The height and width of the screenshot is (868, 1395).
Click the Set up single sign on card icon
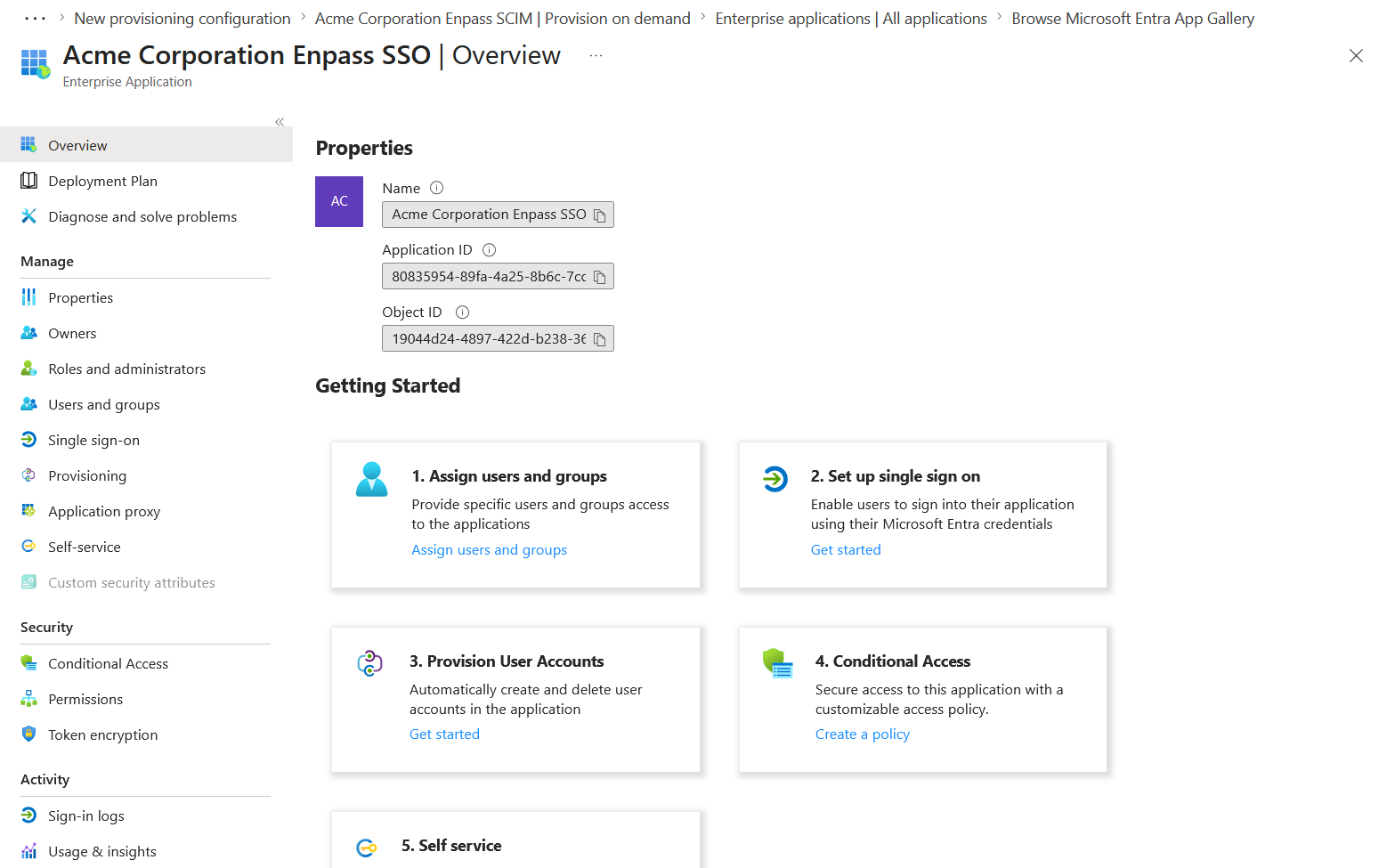point(775,479)
